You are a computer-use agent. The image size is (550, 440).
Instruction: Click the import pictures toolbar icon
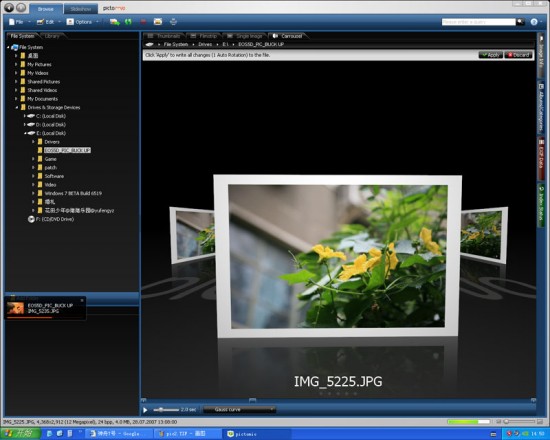click(115, 22)
